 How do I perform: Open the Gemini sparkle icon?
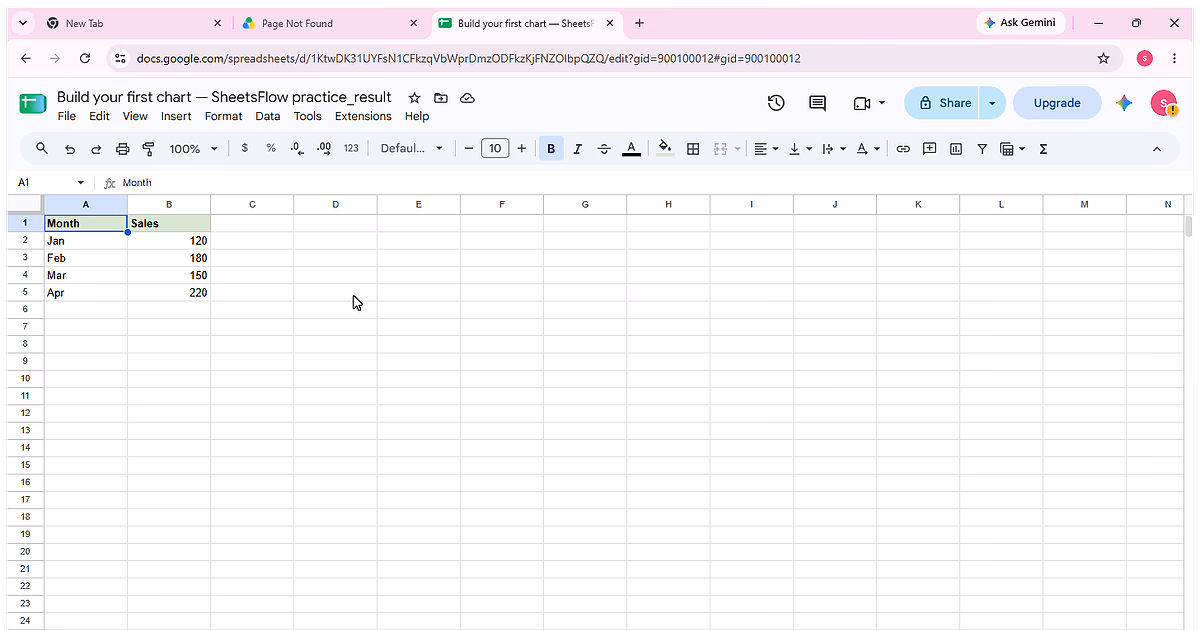pyautogui.click(x=1124, y=103)
